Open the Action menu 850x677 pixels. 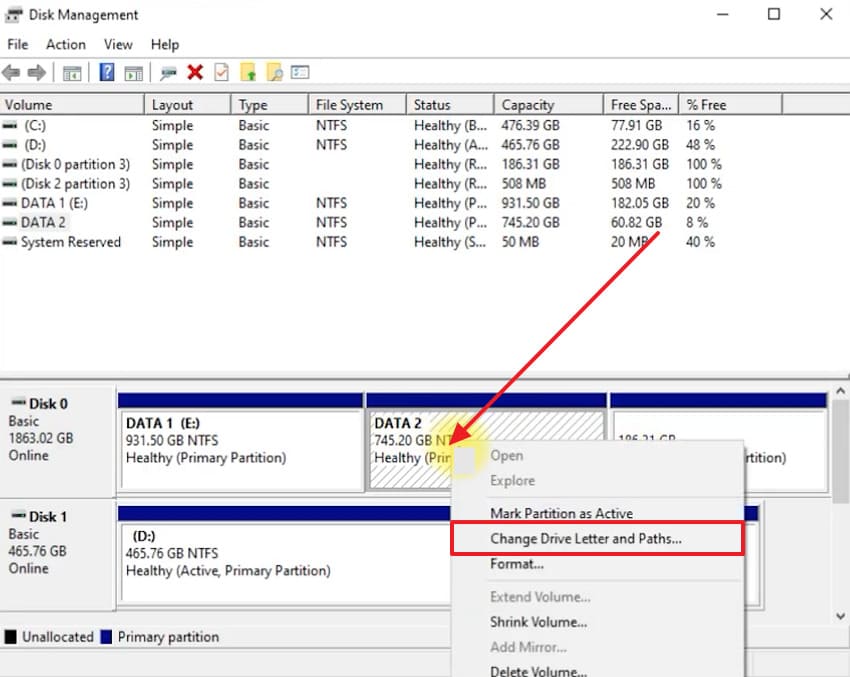click(x=65, y=44)
